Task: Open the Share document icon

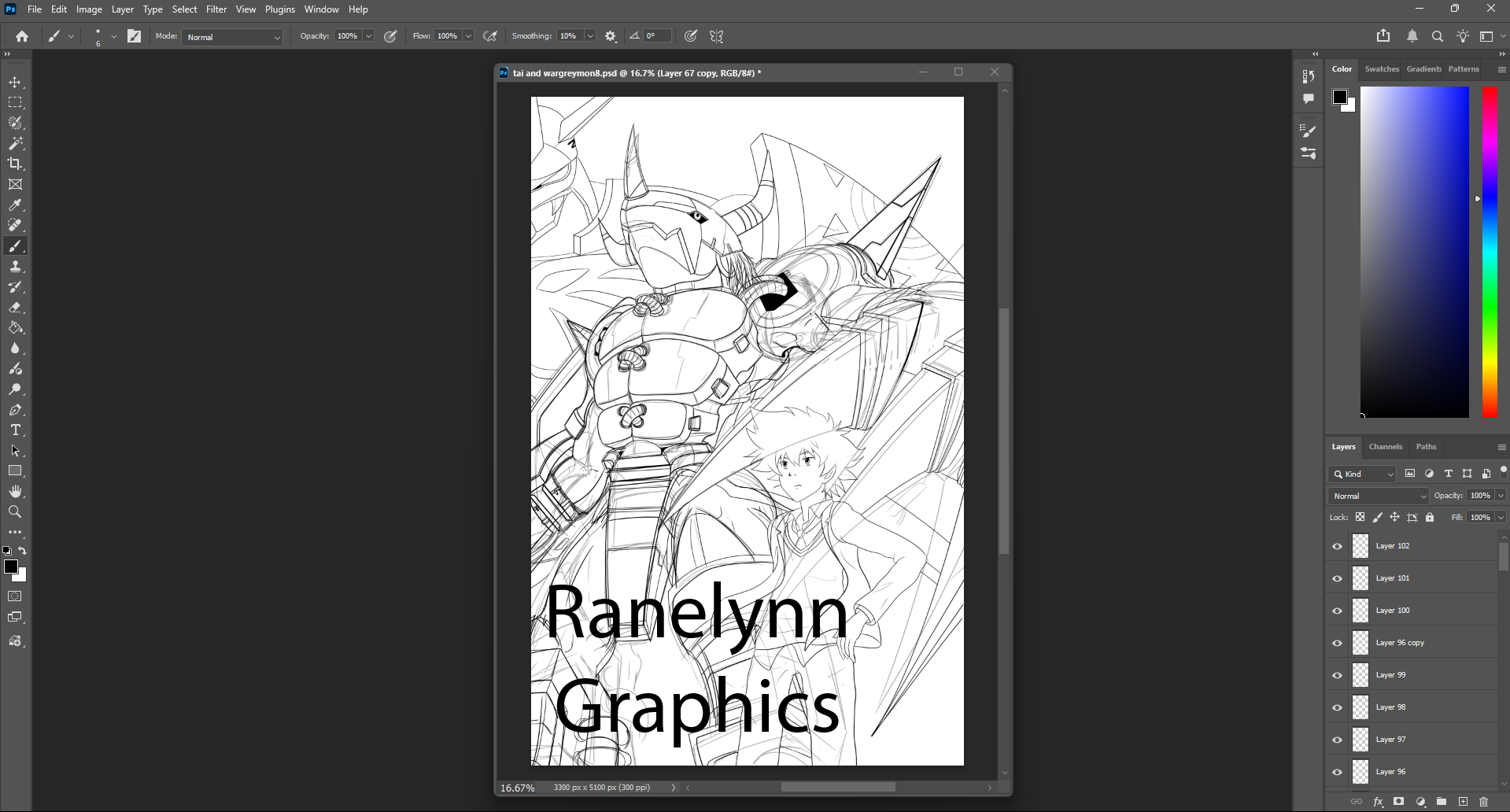Action: pyautogui.click(x=1383, y=36)
